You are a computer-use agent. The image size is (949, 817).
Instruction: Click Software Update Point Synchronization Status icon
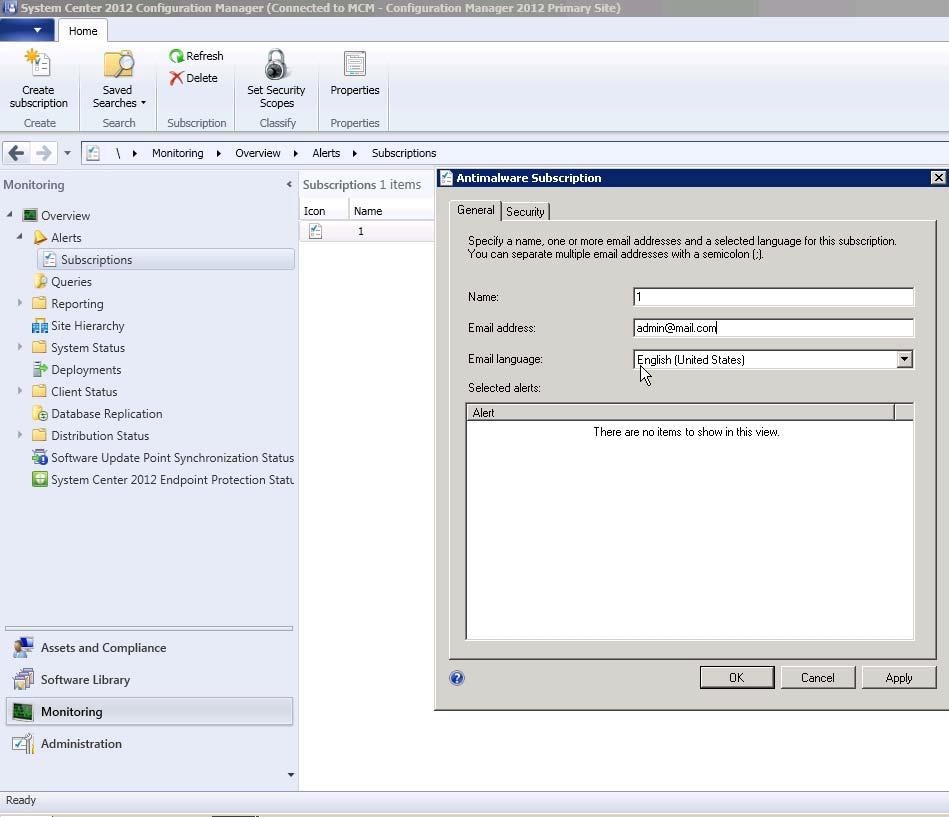pyautogui.click(x=40, y=458)
